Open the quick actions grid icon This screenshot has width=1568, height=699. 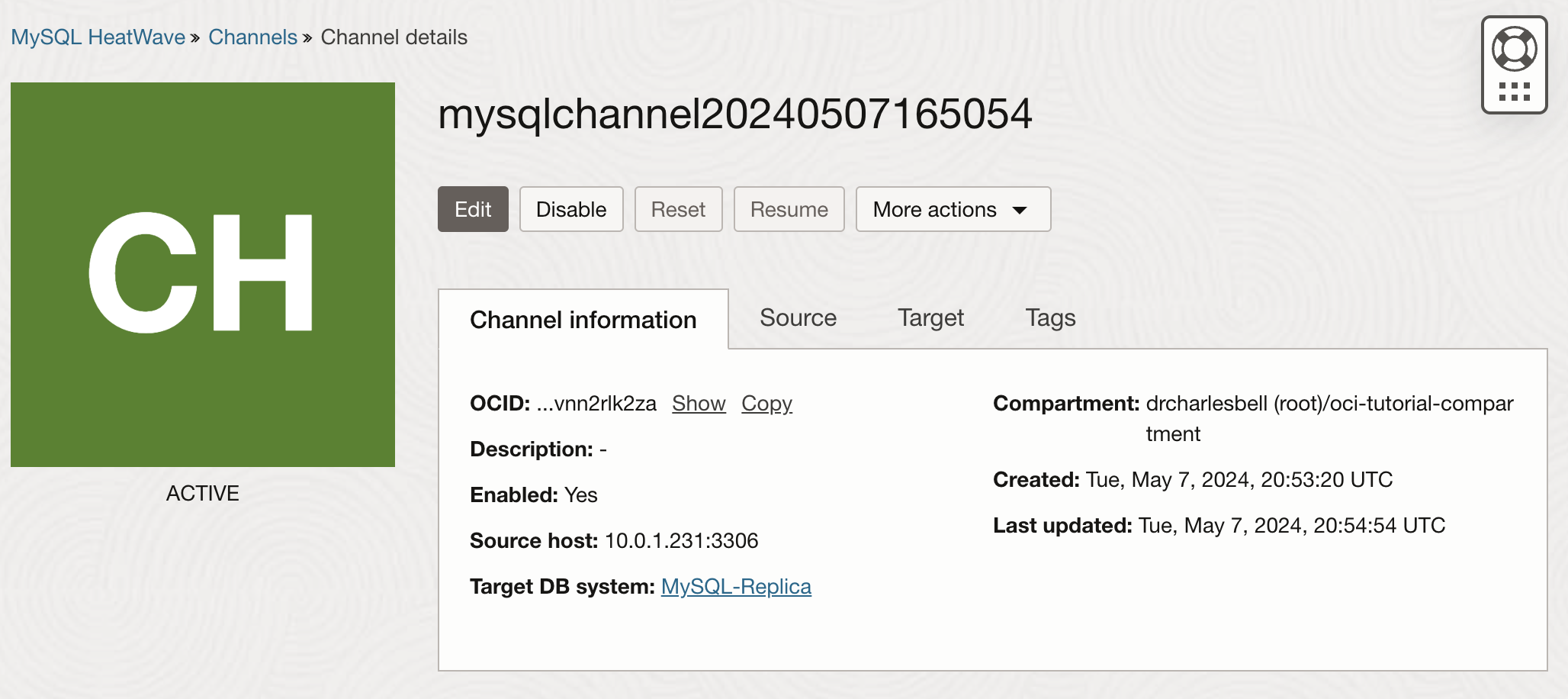pos(1513,90)
